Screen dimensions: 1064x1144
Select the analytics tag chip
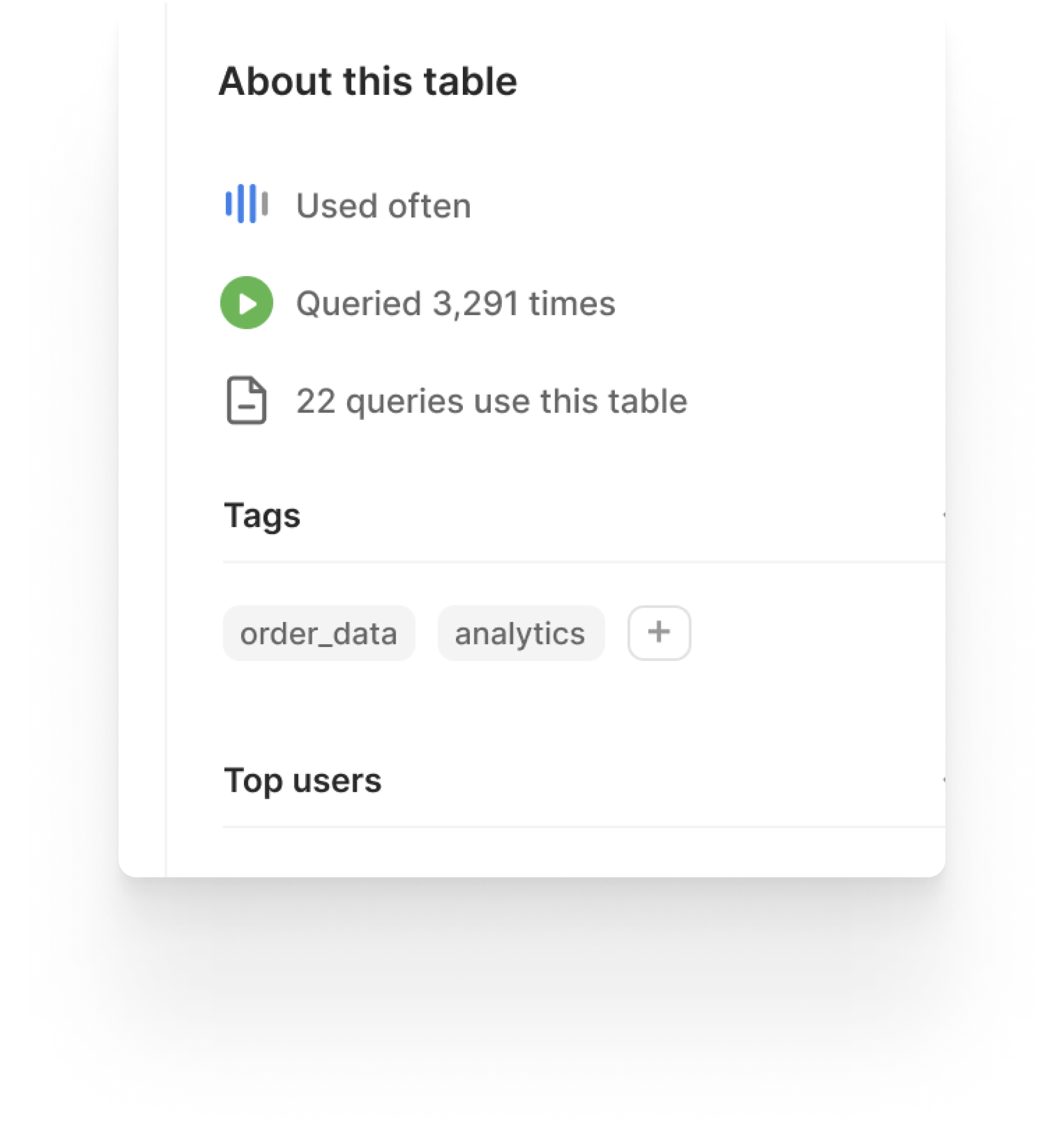click(521, 633)
